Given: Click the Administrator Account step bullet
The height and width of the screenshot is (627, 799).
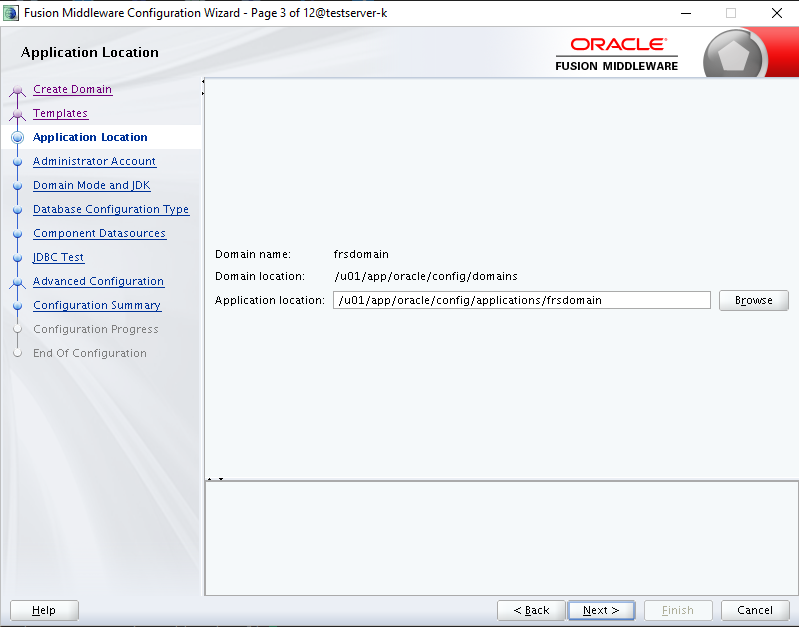Looking at the screenshot, I should point(18,162).
